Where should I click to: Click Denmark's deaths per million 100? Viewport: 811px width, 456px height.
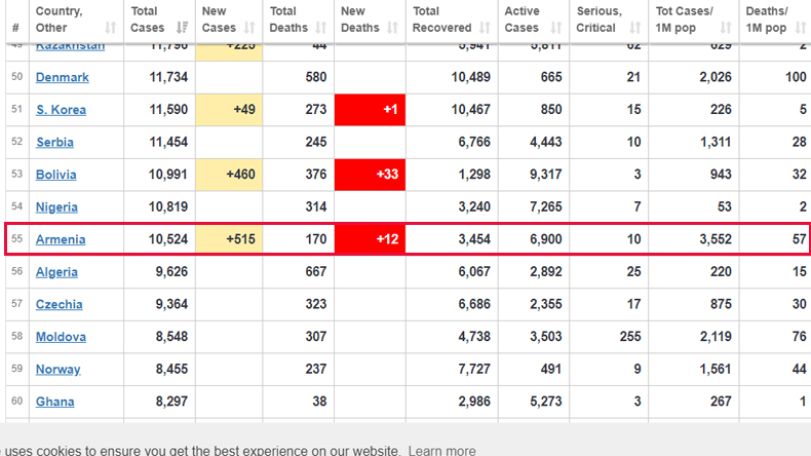pos(795,78)
